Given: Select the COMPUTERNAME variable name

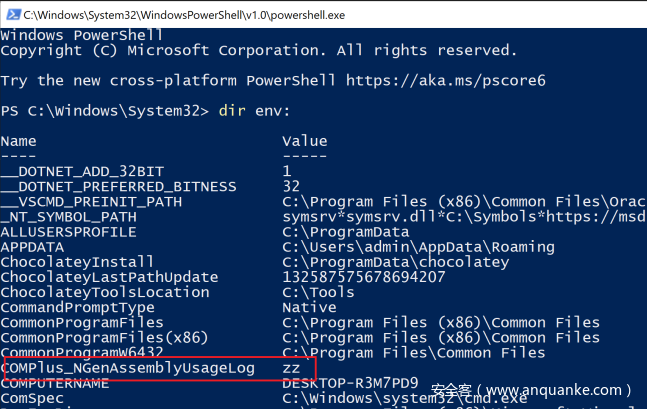Looking at the screenshot, I should [x=59, y=383].
